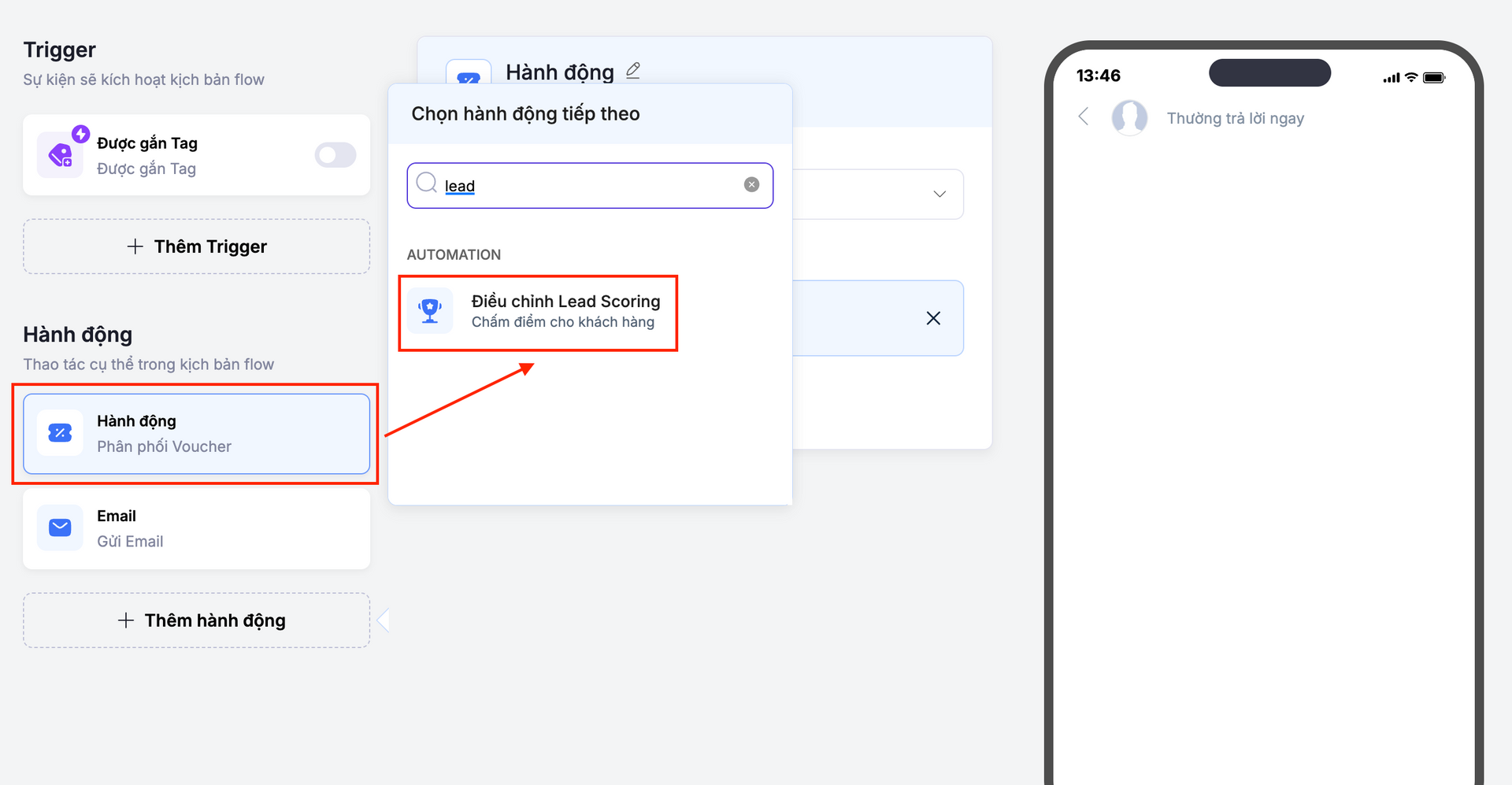Screen dimensions: 1512x785
Task: Click the voucher icon in Hành động card
Action: (x=60, y=433)
